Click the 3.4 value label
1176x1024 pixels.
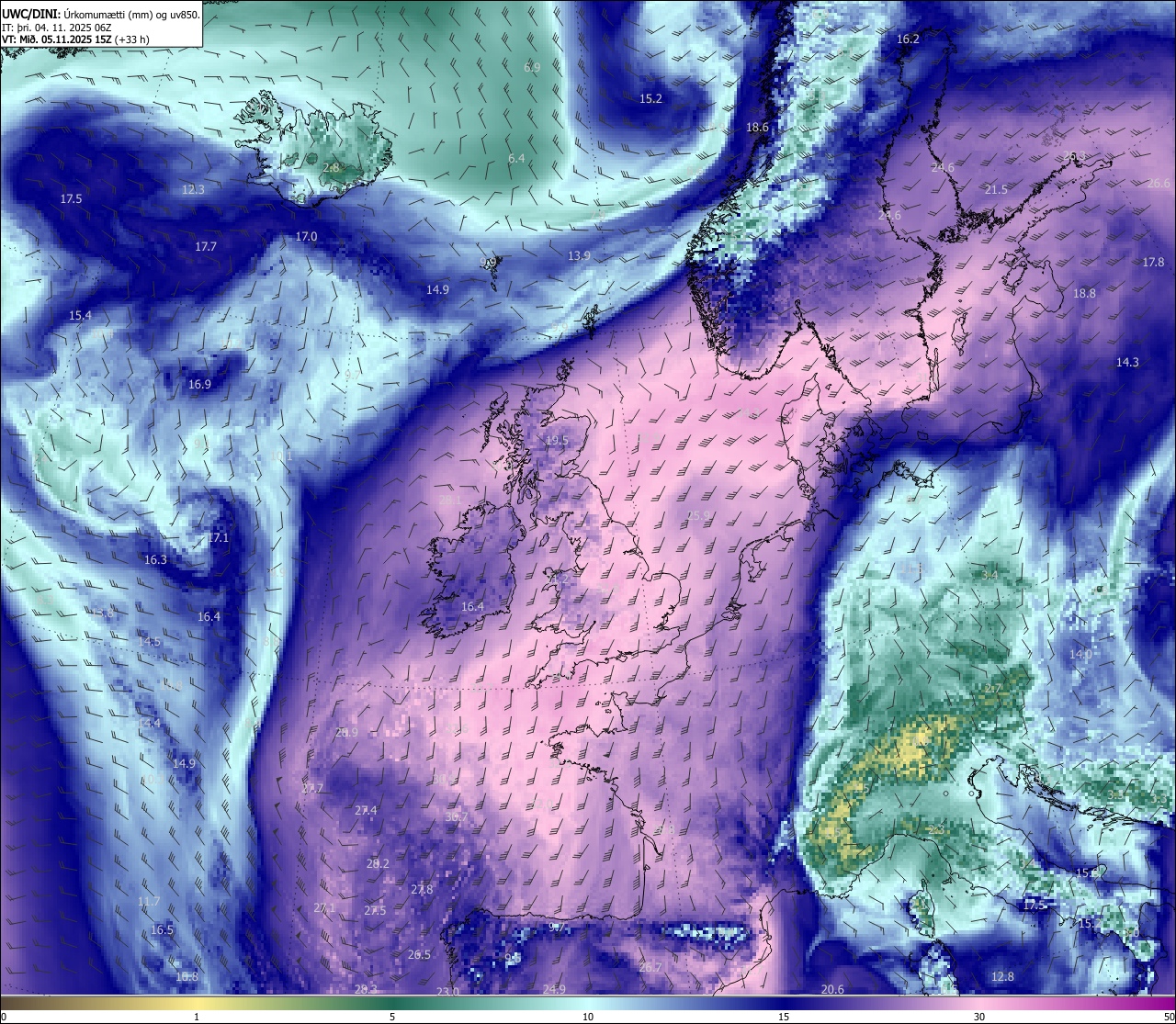[989, 575]
